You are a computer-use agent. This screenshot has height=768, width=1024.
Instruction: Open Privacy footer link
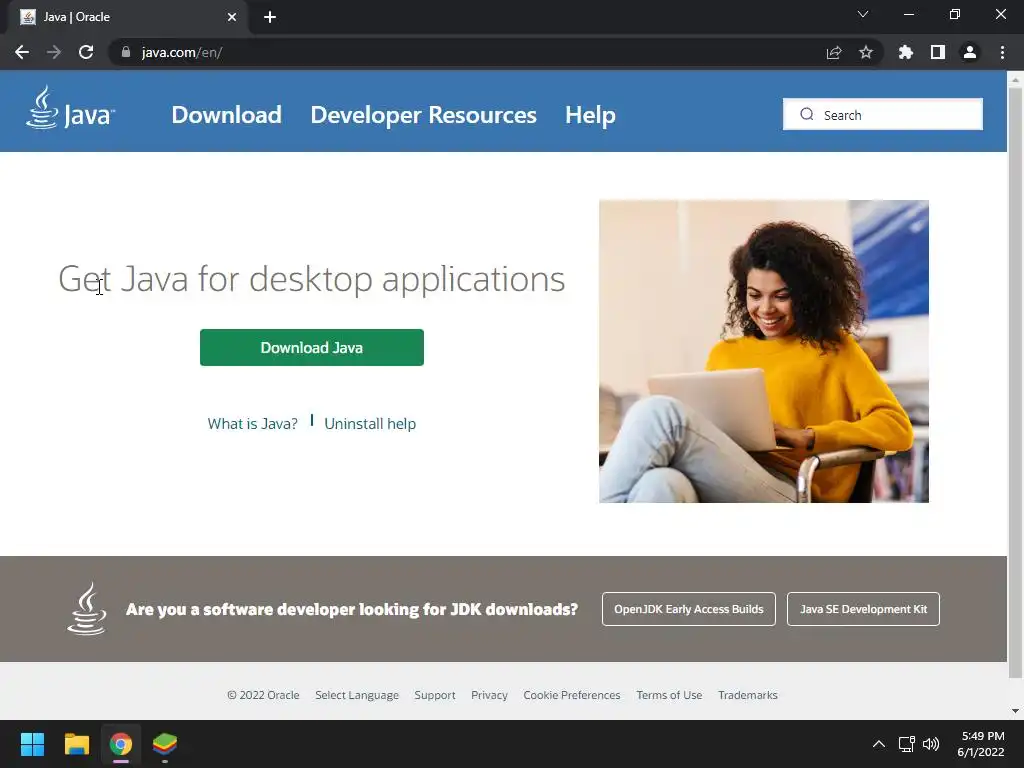(489, 695)
